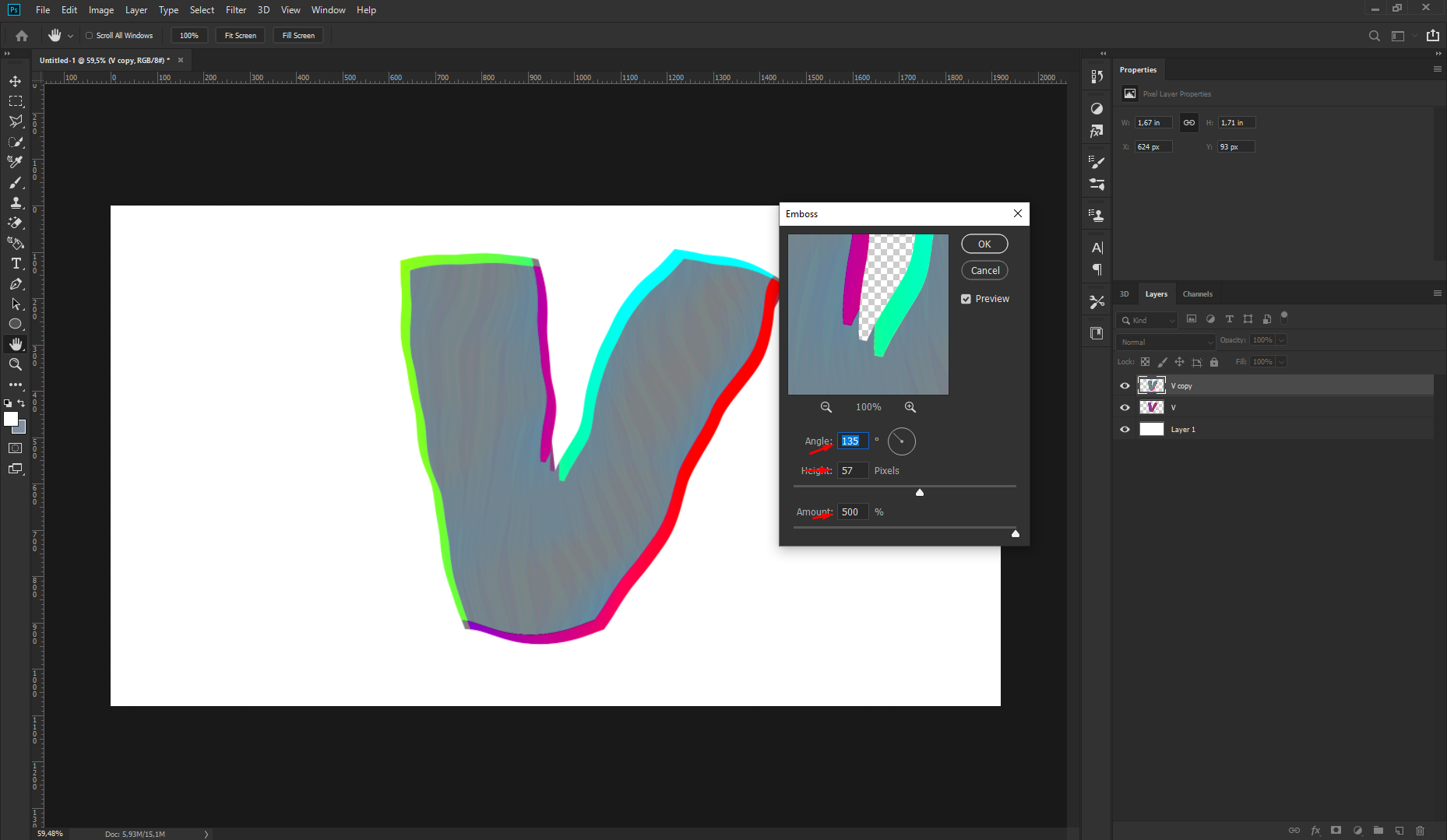Select the Horizontal Type tool

click(16, 263)
